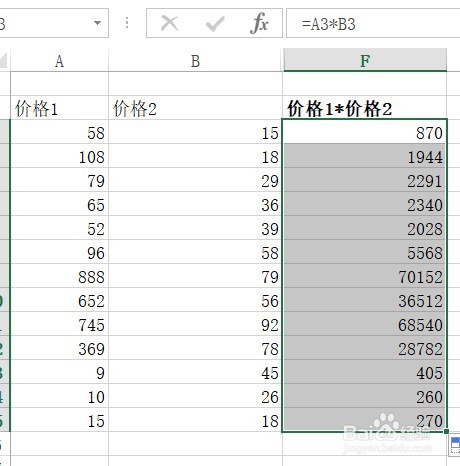Click the formula bar expand dots handle
This screenshot has height=466, width=460.
127,23
